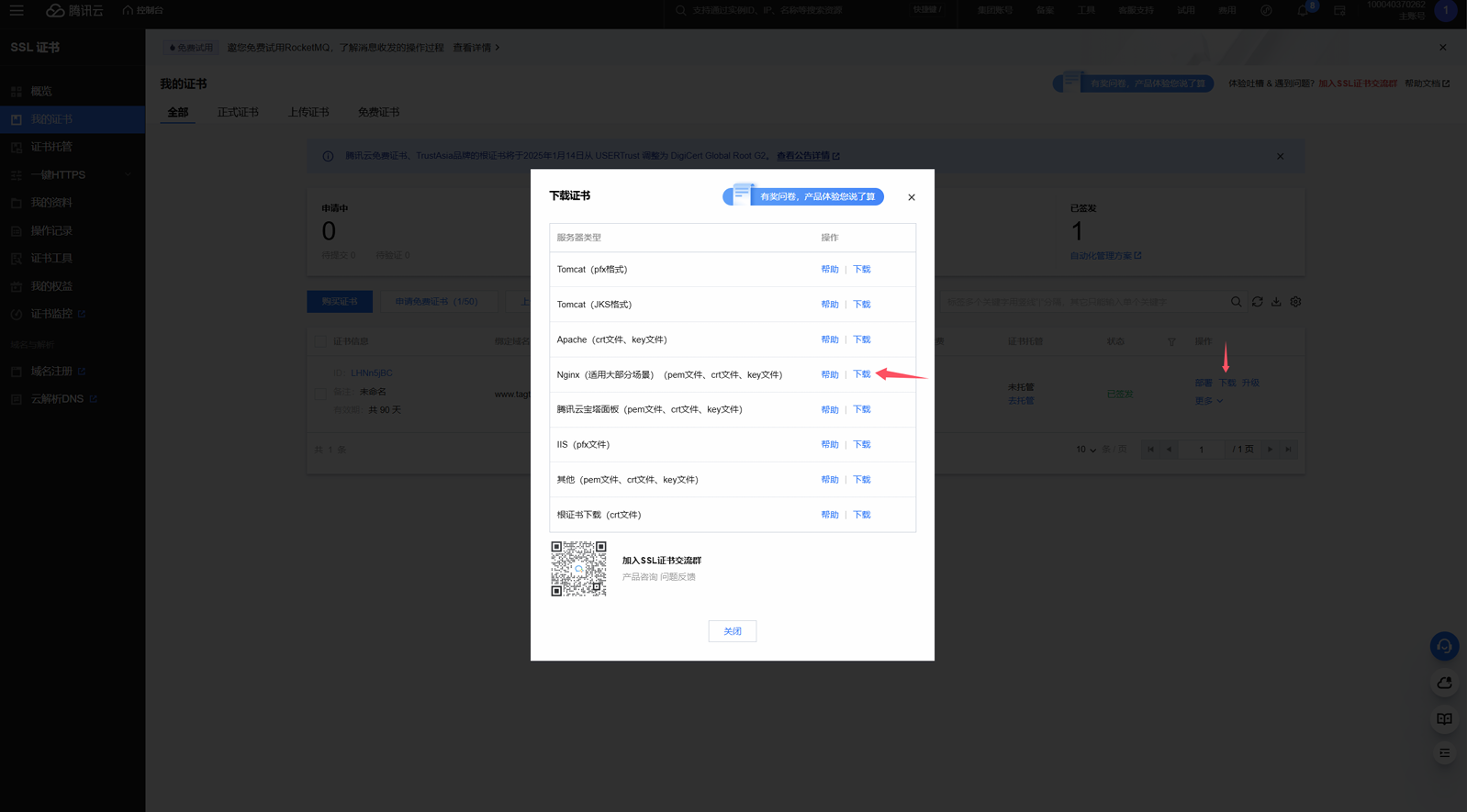Close the download certificate dialog with X
This screenshot has width=1467, height=812.
(911, 197)
